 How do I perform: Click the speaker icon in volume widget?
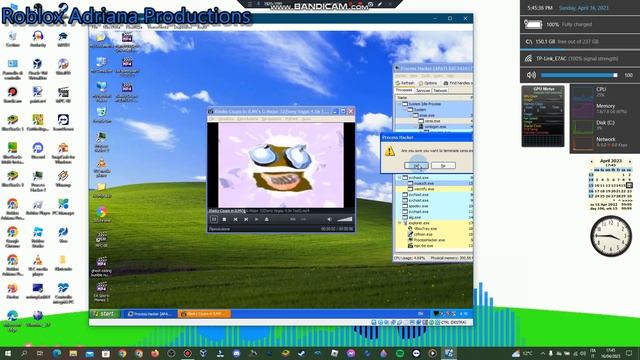point(531,75)
